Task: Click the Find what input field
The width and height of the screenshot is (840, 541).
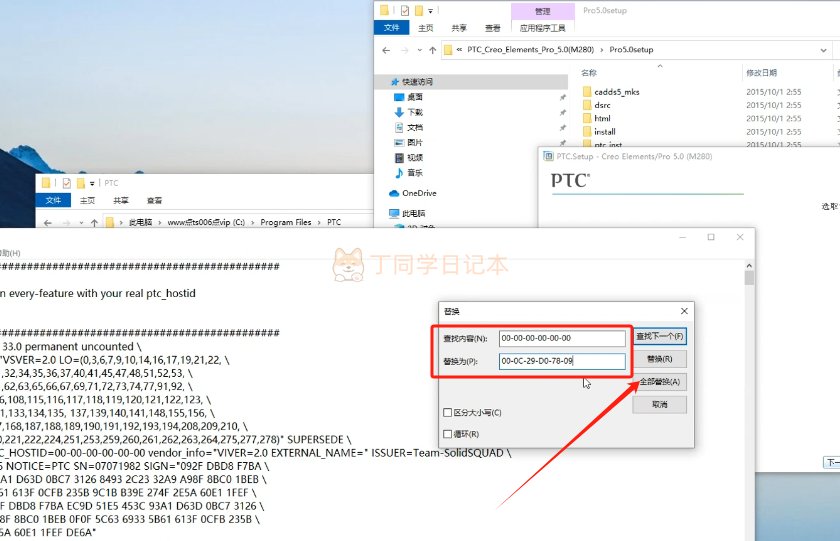Action: click(562, 338)
